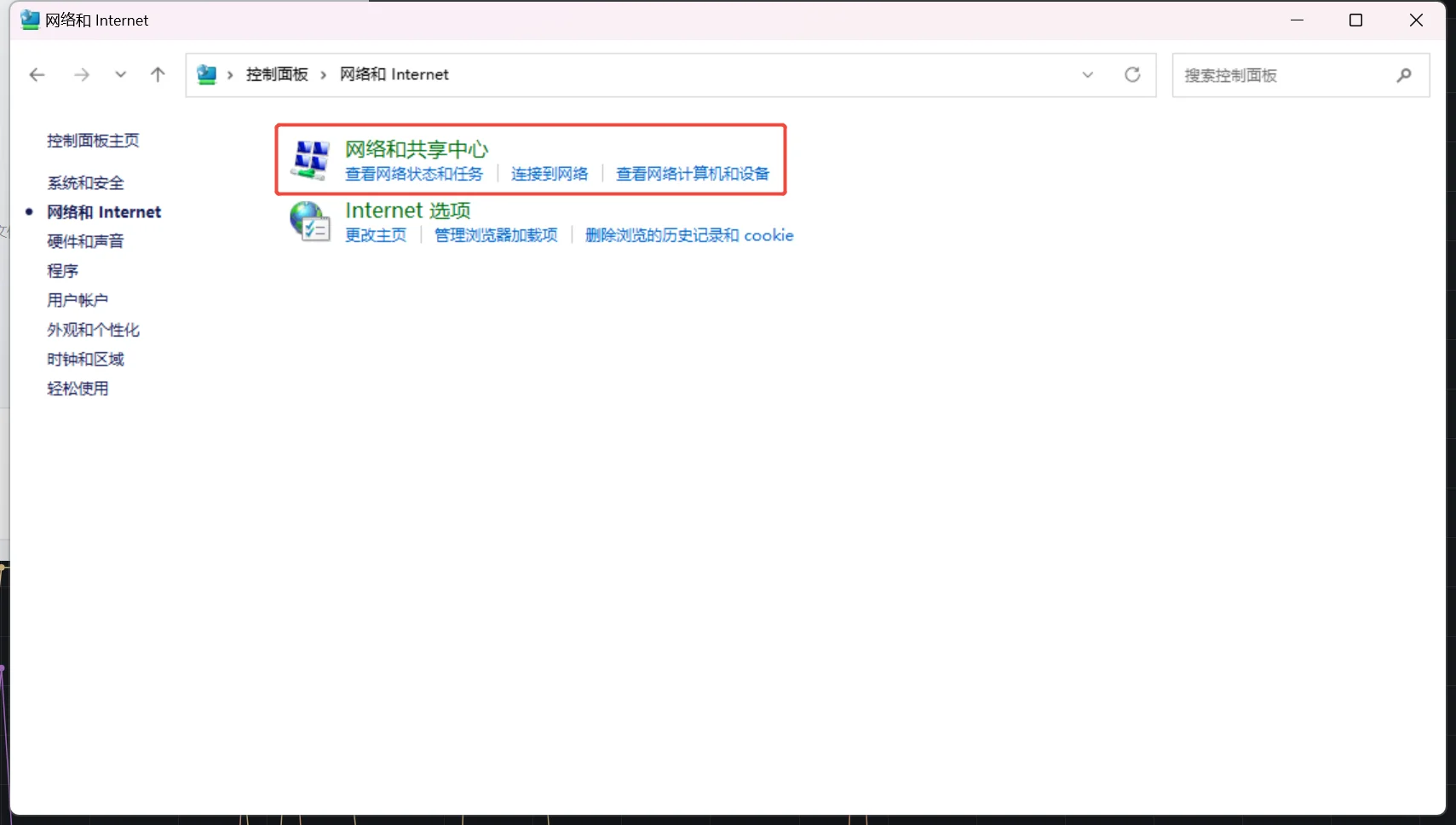Click 管理浏览器加载项 link

pyautogui.click(x=496, y=235)
